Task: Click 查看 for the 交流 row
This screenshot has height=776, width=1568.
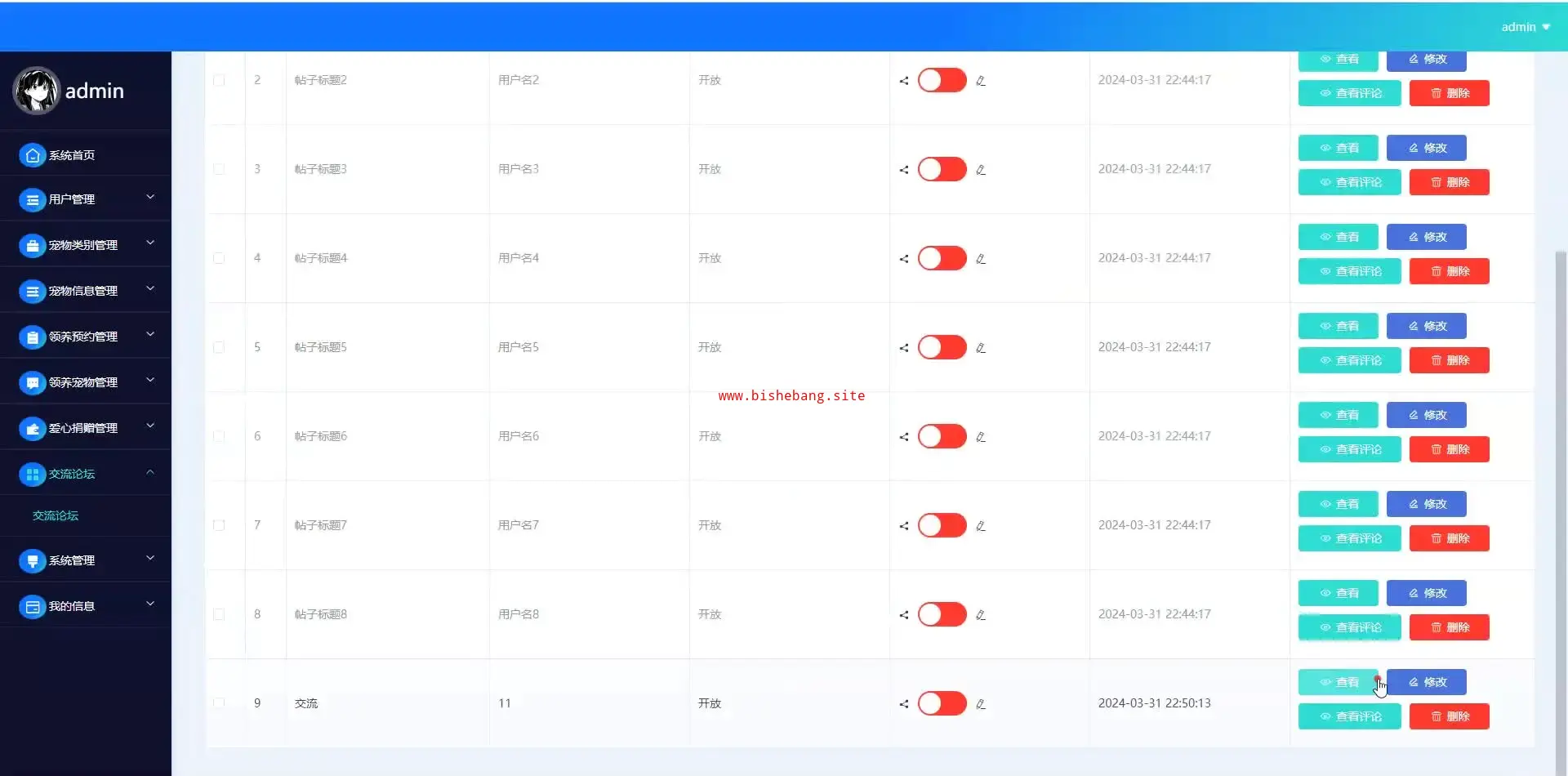Action: [1339, 682]
